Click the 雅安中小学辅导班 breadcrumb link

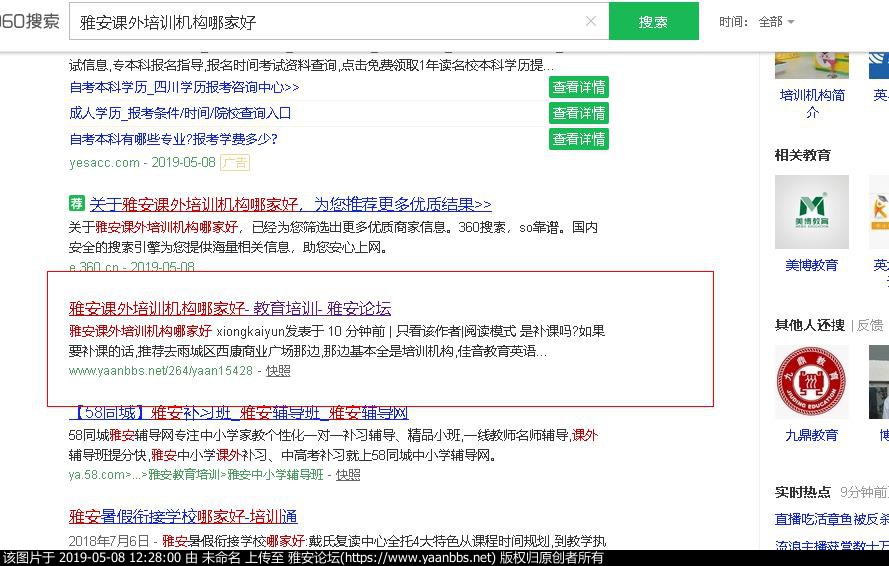point(276,475)
